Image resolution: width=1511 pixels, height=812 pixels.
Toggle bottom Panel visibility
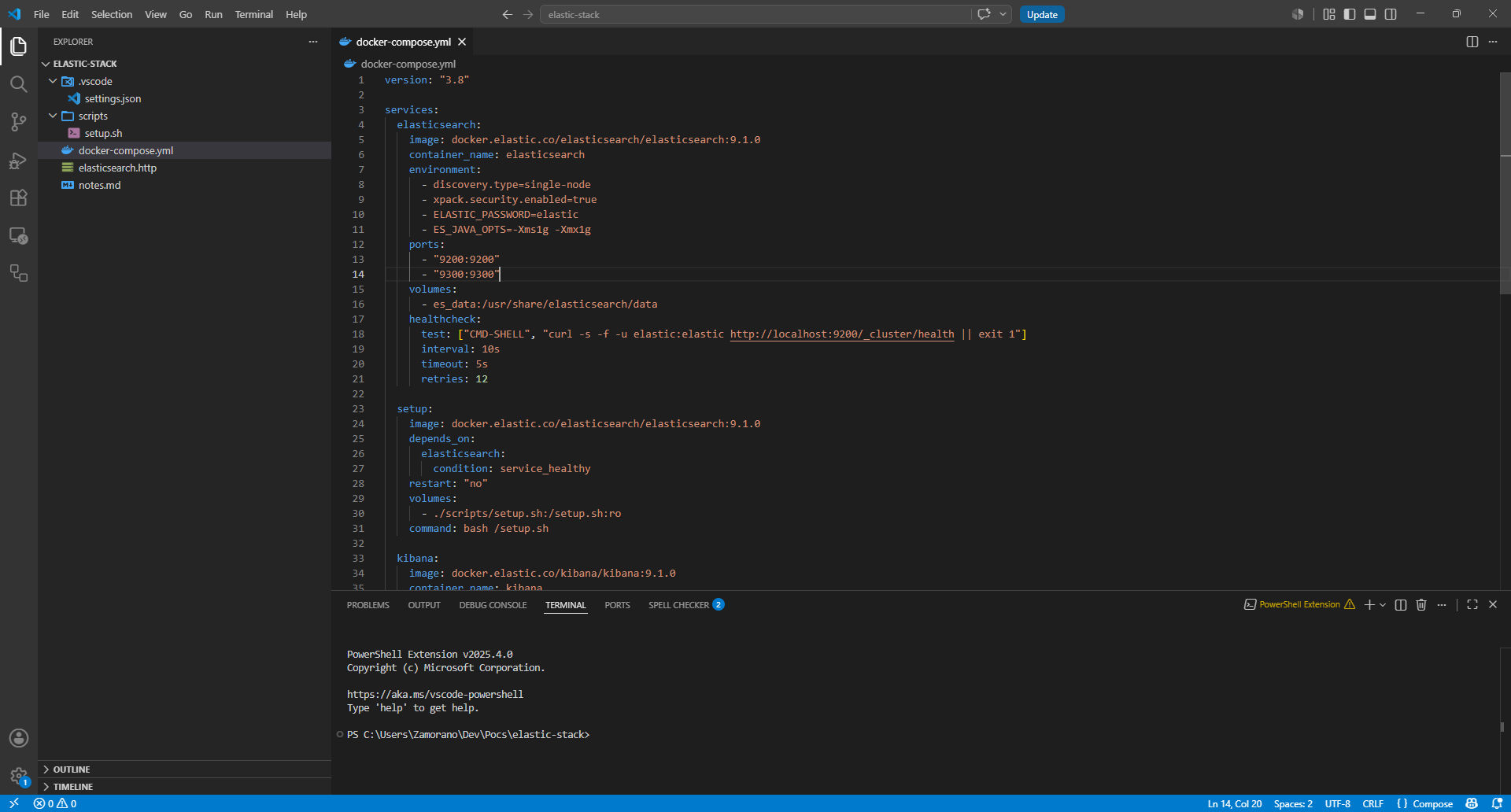(1370, 14)
